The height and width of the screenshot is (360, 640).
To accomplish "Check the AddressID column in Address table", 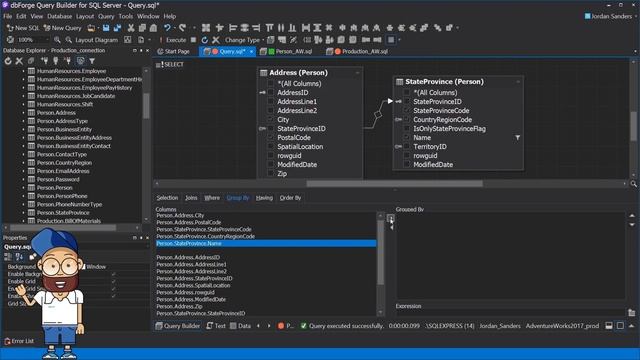I will 270,93.
